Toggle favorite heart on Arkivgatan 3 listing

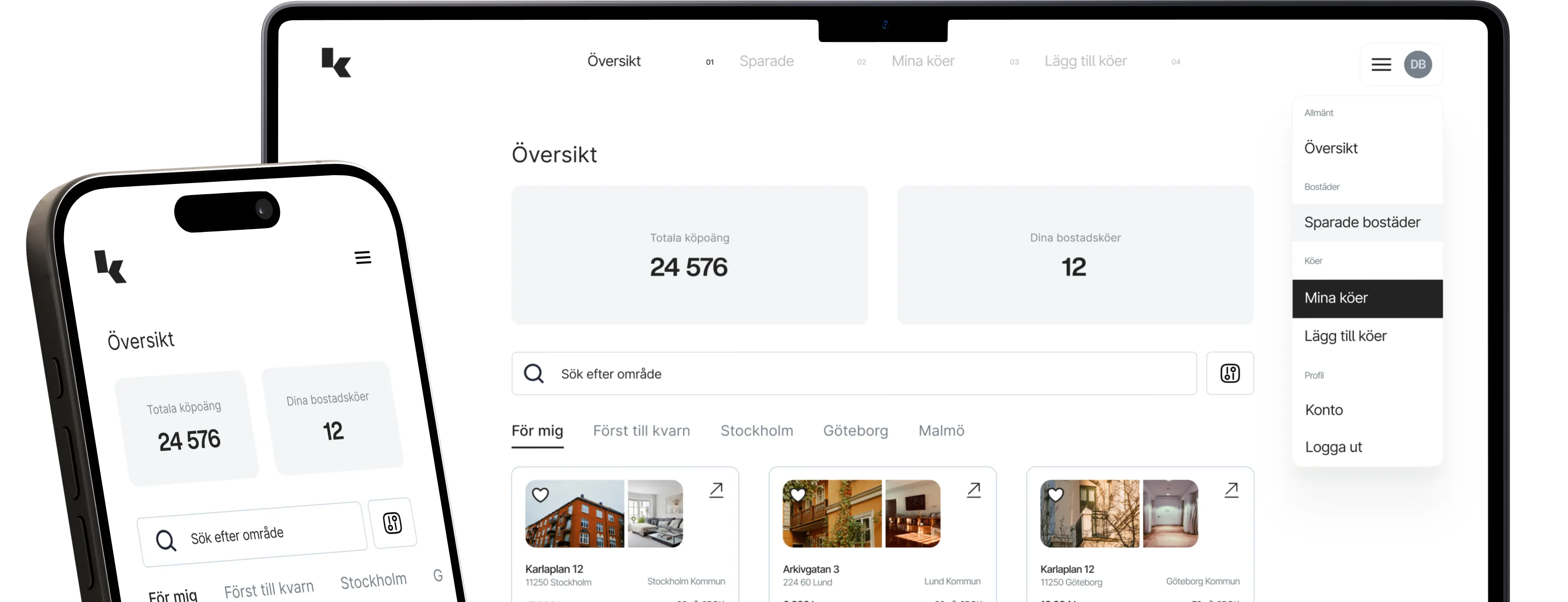coord(798,495)
